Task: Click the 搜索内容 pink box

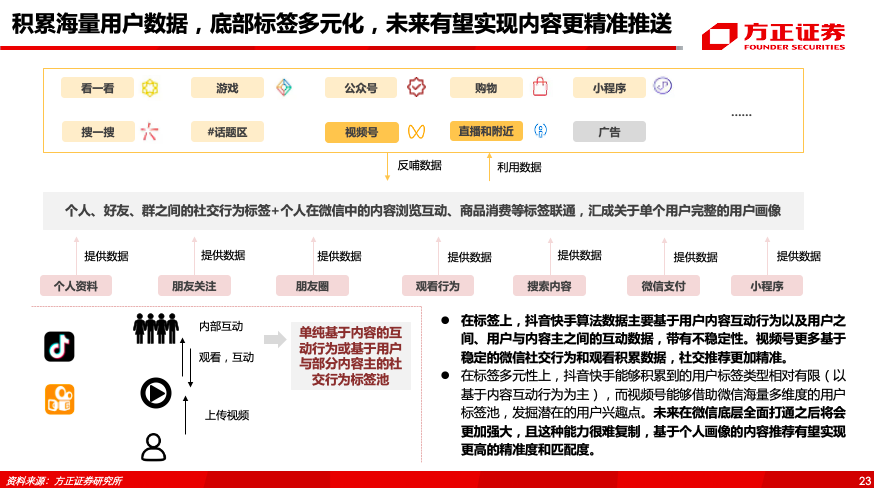Action: tap(549, 286)
